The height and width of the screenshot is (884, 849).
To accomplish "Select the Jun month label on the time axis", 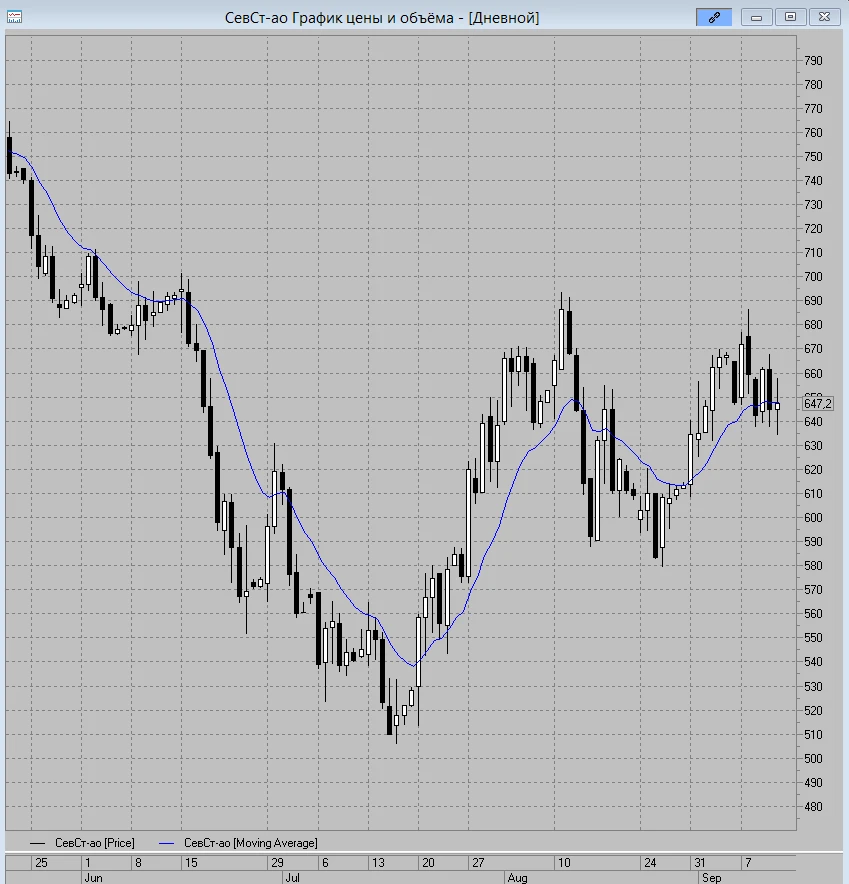I will click(x=93, y=878).
